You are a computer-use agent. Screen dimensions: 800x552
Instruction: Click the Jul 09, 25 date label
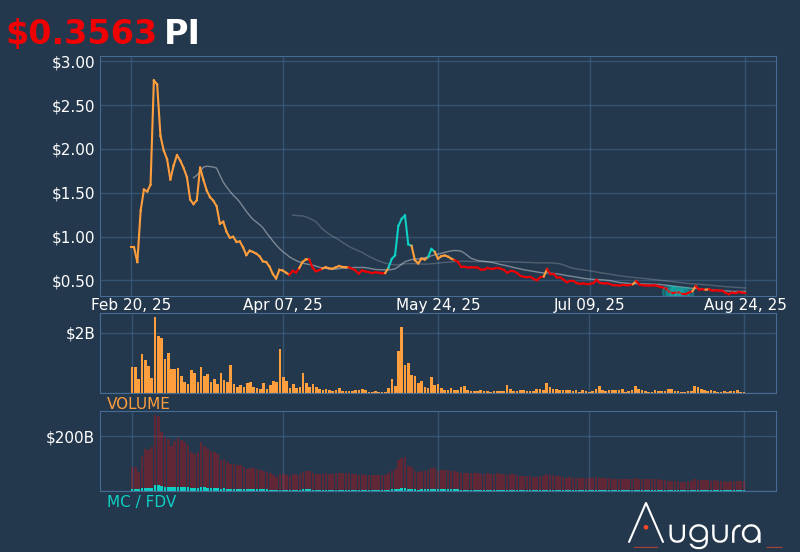tap(589, 305)
